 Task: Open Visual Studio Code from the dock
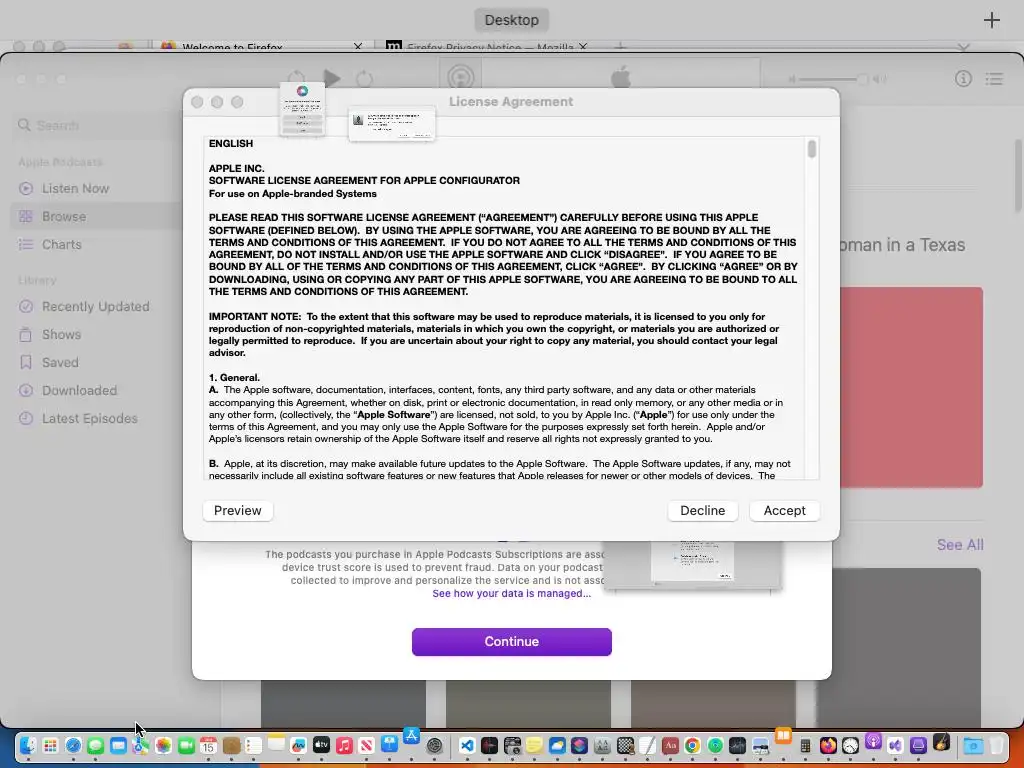coord(467,745)
